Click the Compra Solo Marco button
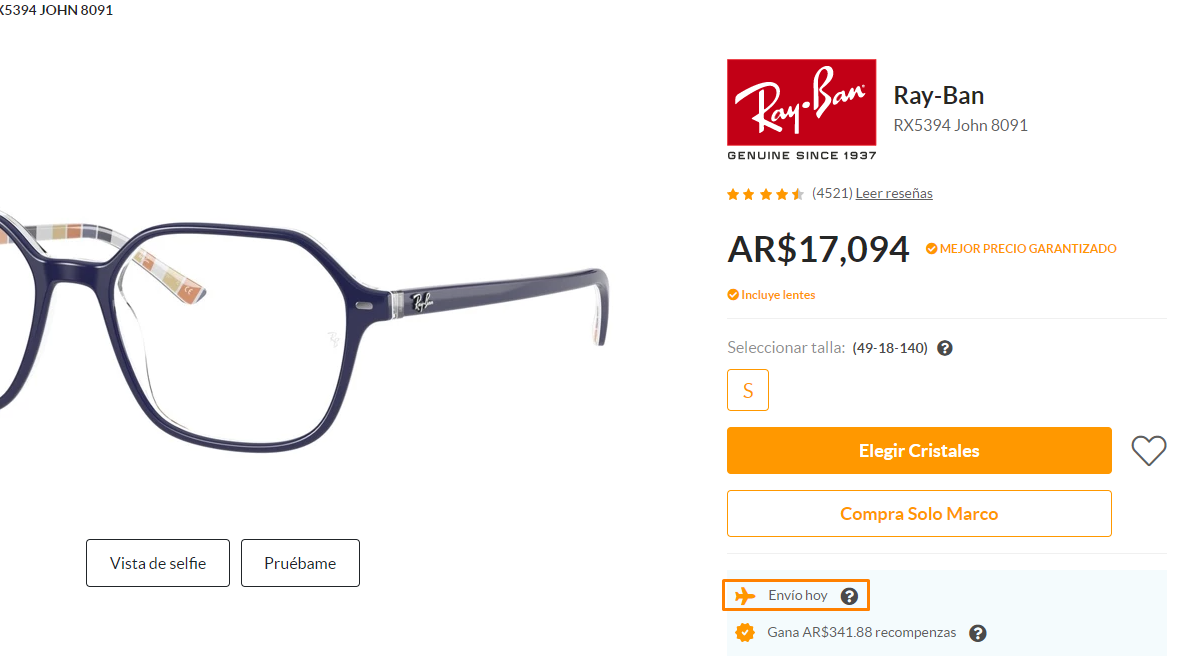This screenshot has height=656, width=1182. pyautogui.click(x=919, y=513)
